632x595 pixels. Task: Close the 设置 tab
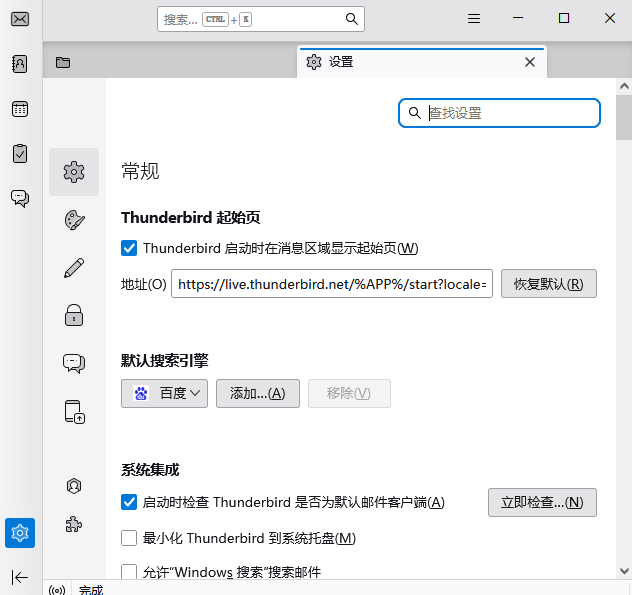[530, 62]
